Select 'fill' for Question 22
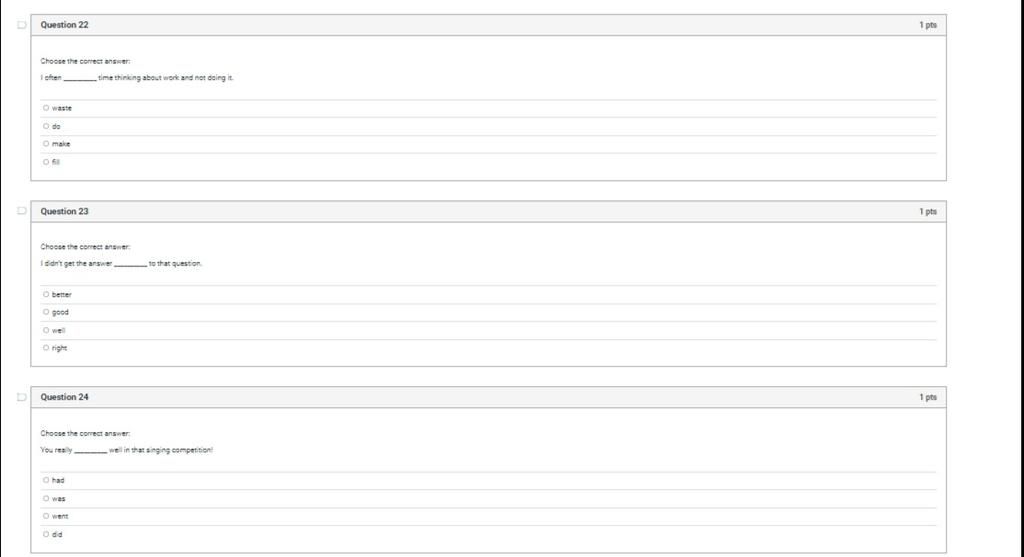 coord(46,162)
